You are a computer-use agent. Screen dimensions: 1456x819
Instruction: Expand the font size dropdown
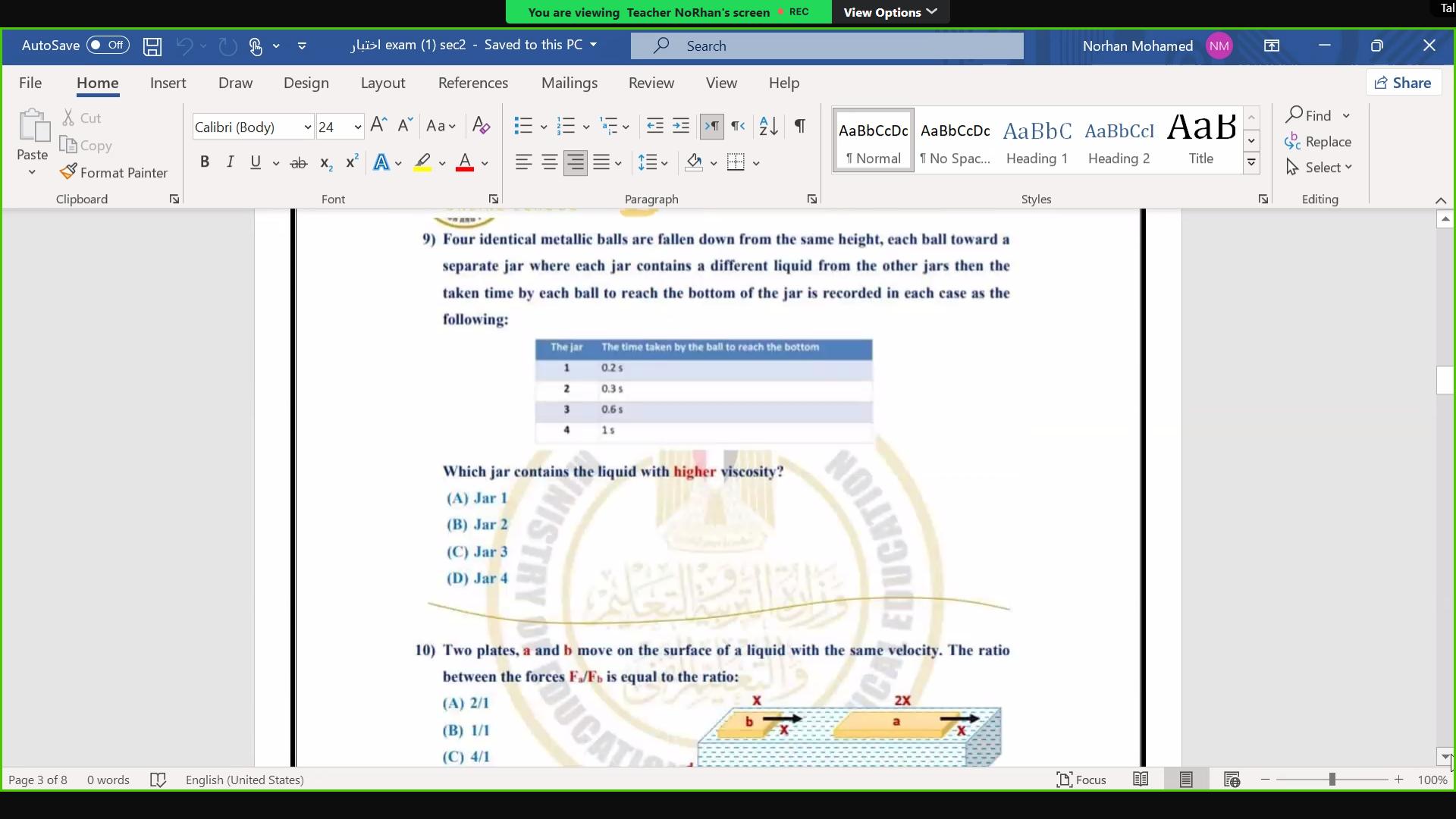pos(357,127)
